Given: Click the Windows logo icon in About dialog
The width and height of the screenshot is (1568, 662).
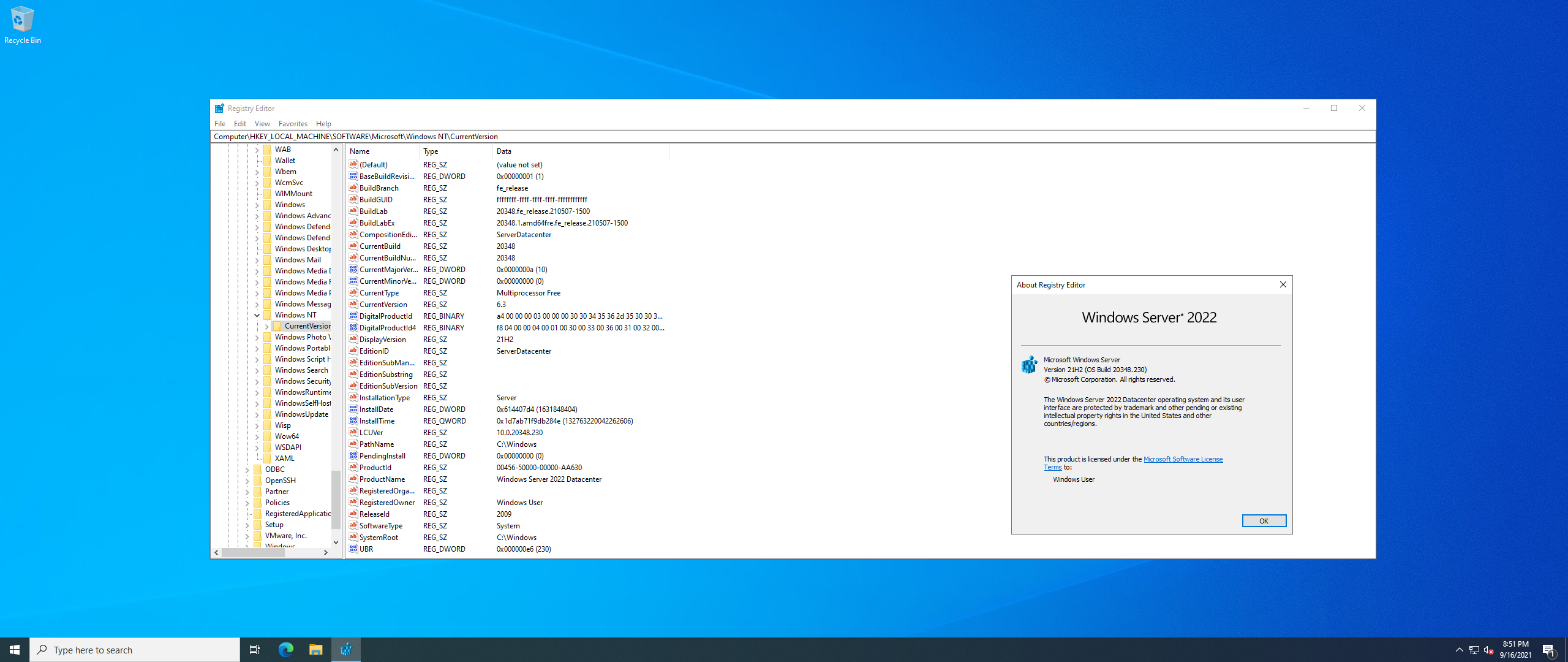Looking at the screenshot, I should pyautogui.click(x=1029, y=365).
